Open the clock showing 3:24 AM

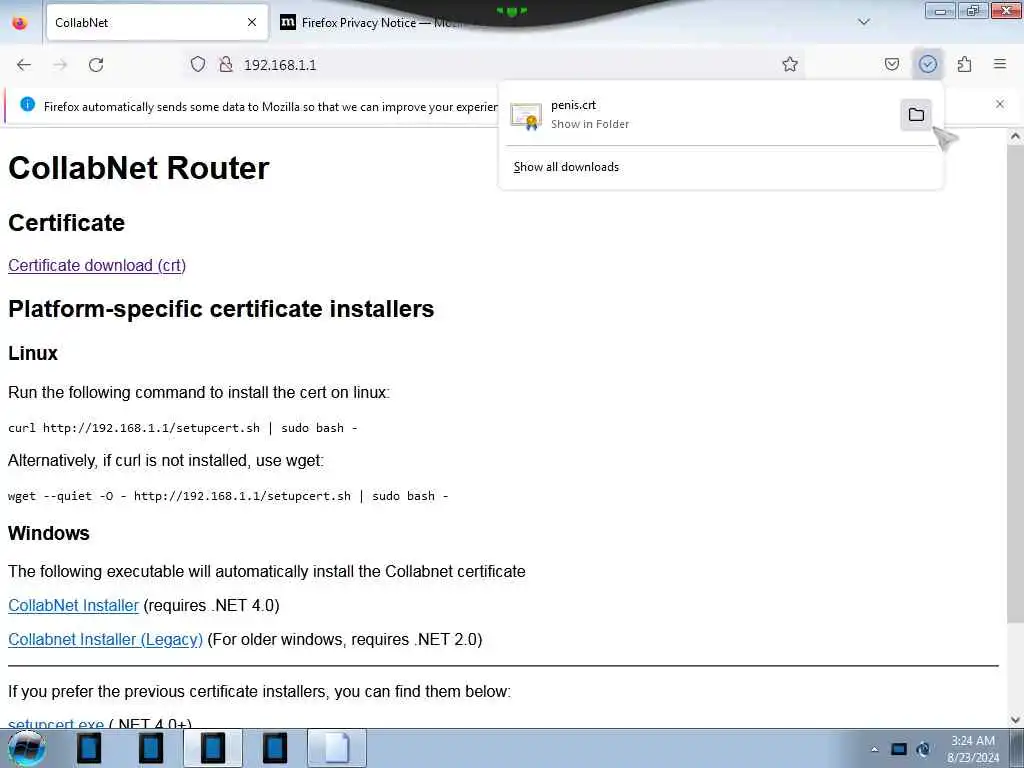972,749
